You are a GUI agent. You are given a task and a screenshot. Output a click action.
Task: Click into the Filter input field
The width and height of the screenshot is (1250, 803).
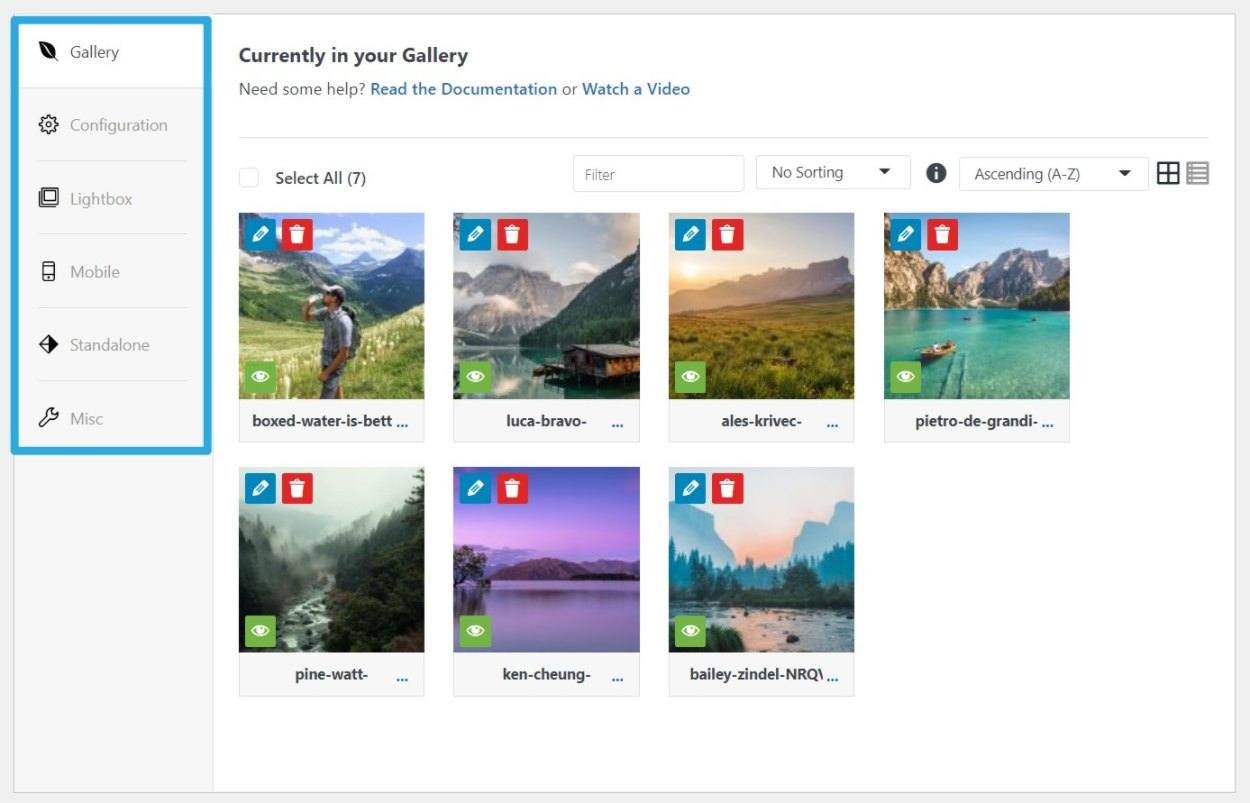[658, 173]
